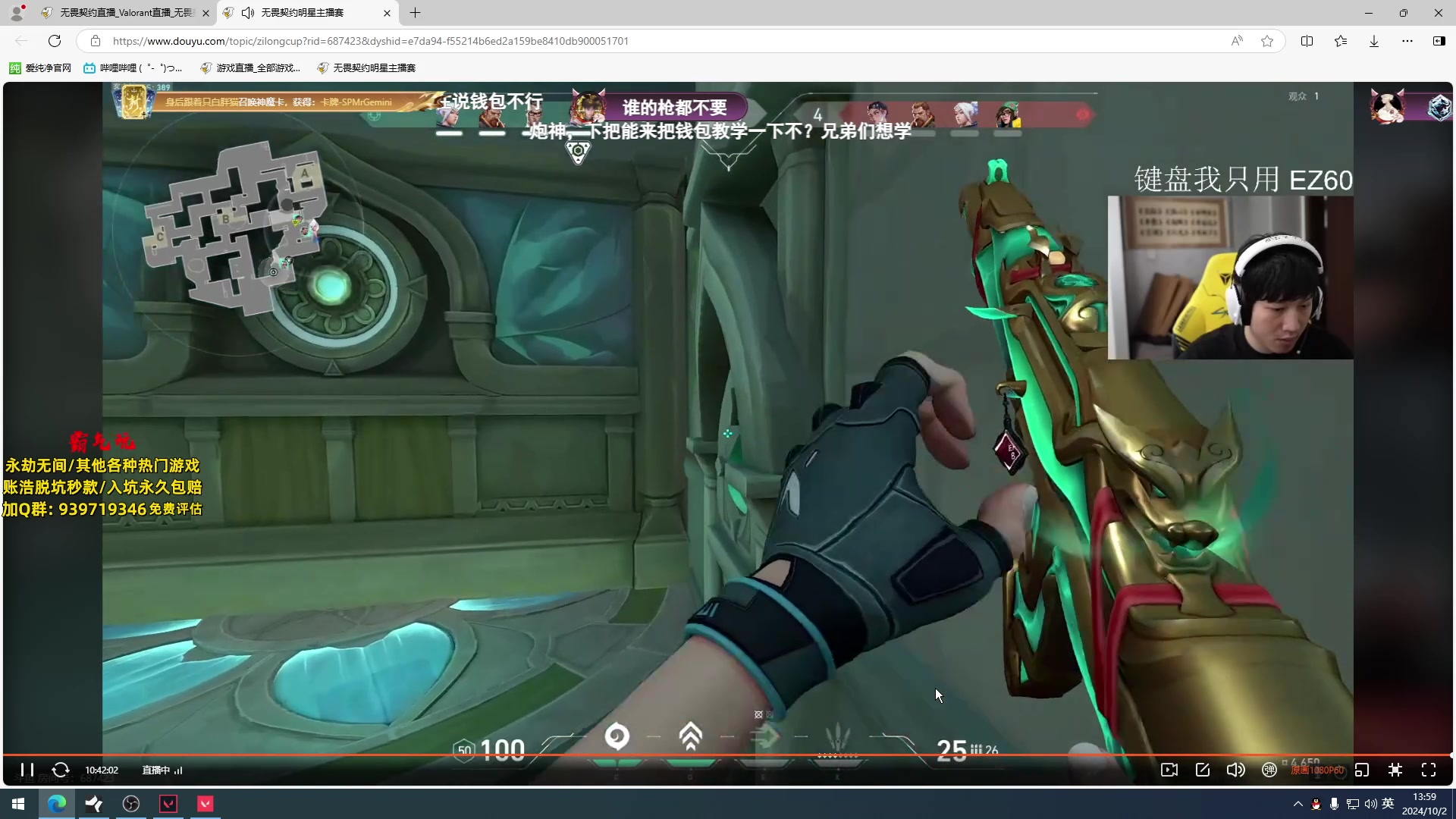Open the red Valorant taskbar icon

206,804
